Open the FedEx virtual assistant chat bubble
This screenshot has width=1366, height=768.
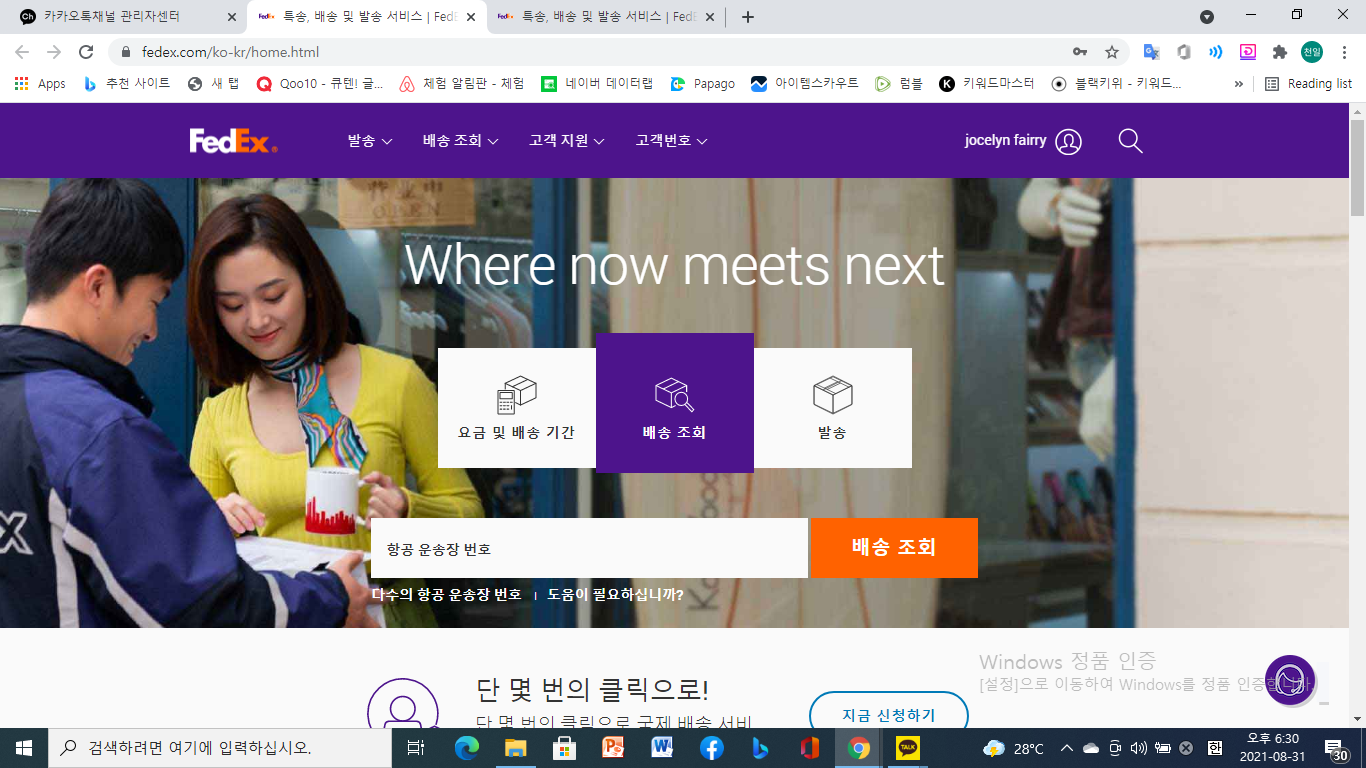click(1290, 680)
